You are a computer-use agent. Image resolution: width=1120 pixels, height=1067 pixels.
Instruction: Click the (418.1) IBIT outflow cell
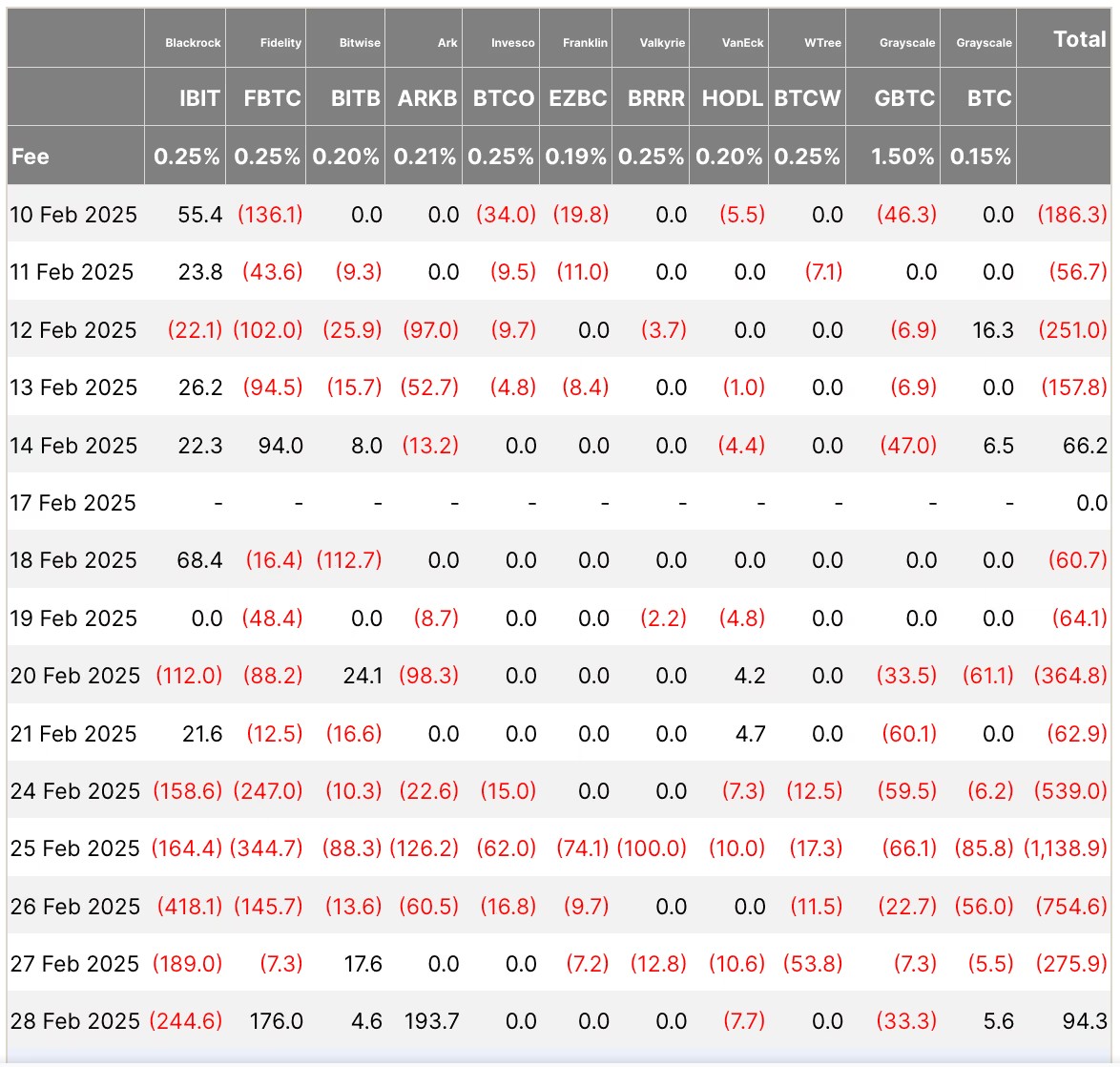tap(189, 906)
